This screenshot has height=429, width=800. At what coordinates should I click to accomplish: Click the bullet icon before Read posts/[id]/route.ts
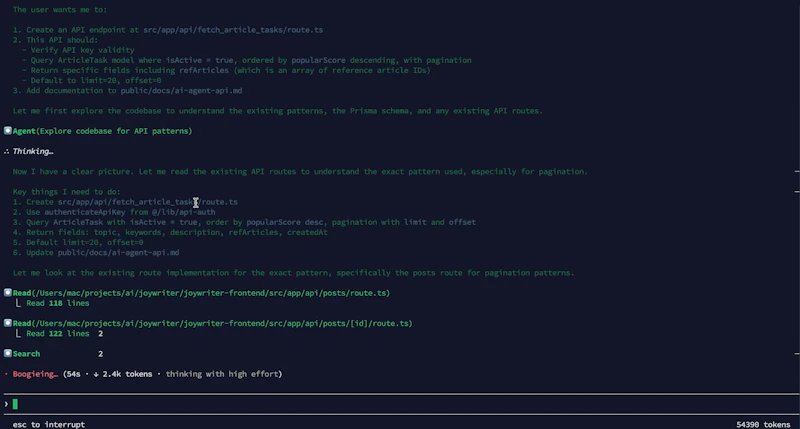(8, 323)
